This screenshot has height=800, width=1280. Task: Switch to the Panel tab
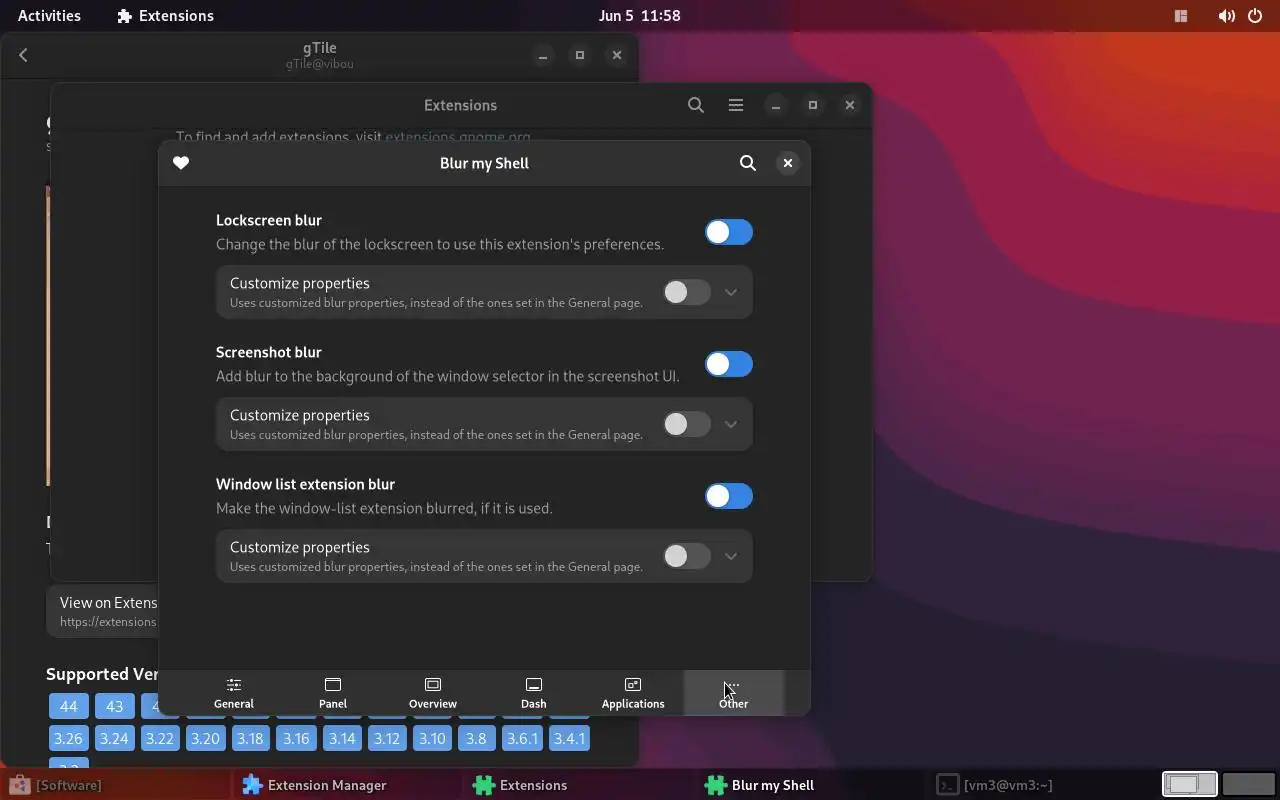pyautogui.click(x=333, y=693)
